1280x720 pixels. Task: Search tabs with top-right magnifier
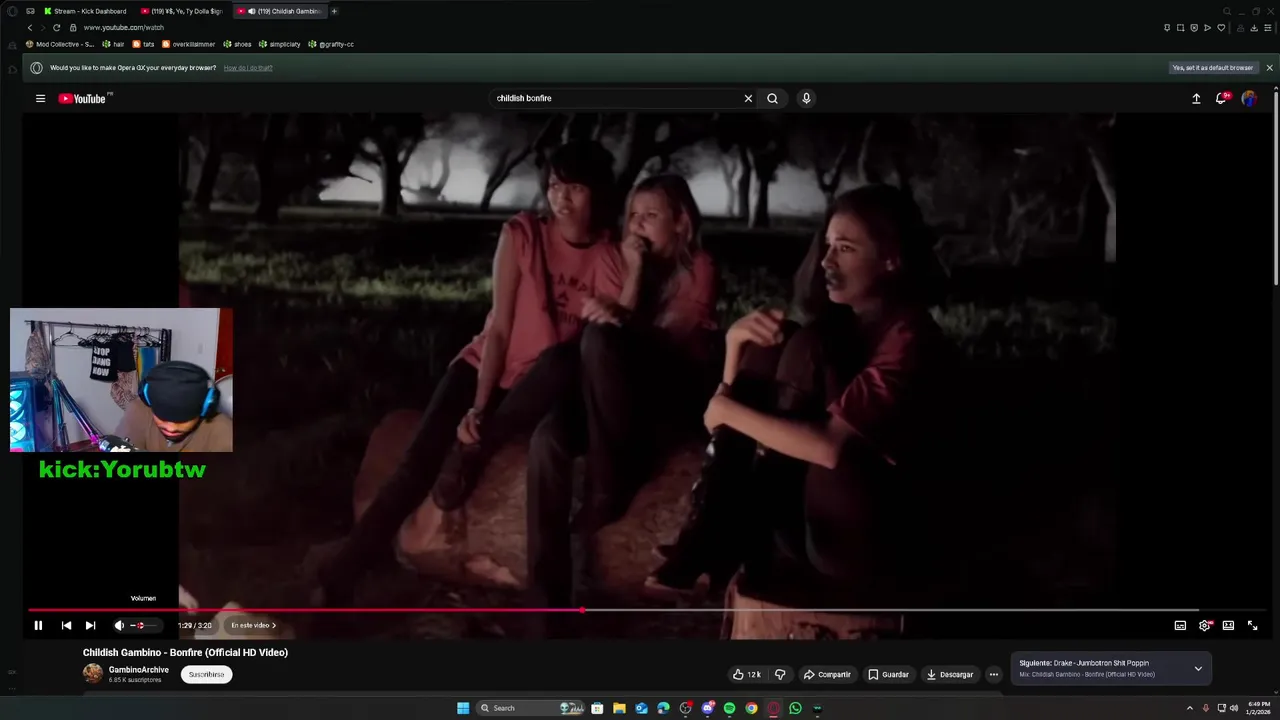pyautogui.click(x=1227, y=11)
